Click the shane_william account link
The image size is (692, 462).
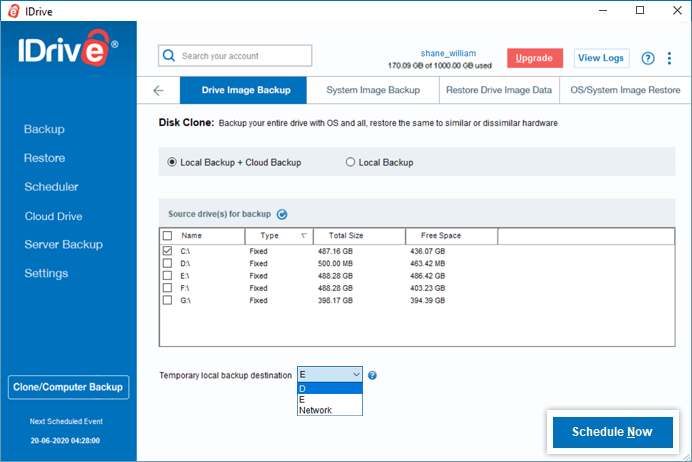[x=448, y=53]
